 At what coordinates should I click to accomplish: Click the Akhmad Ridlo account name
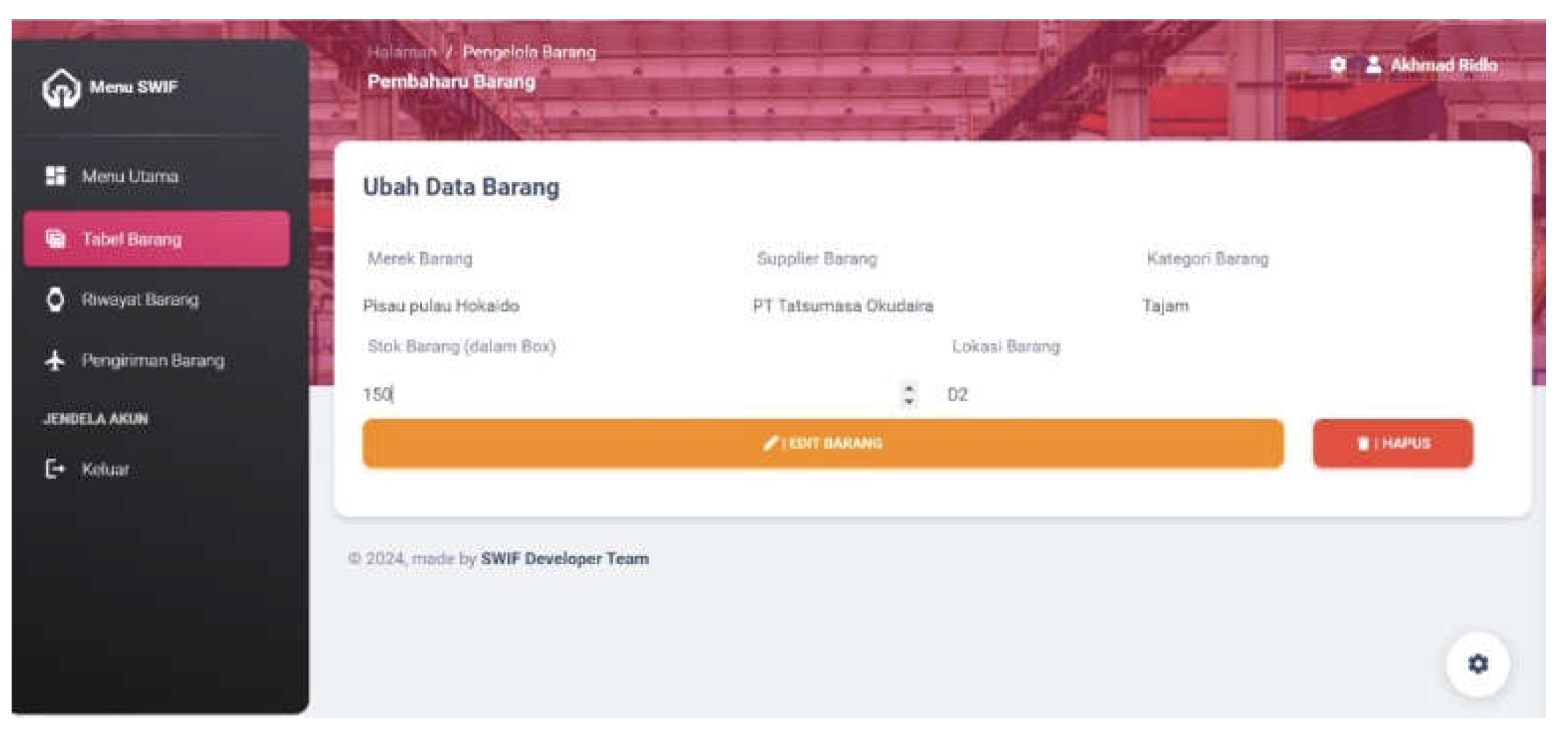(1443, 66)
